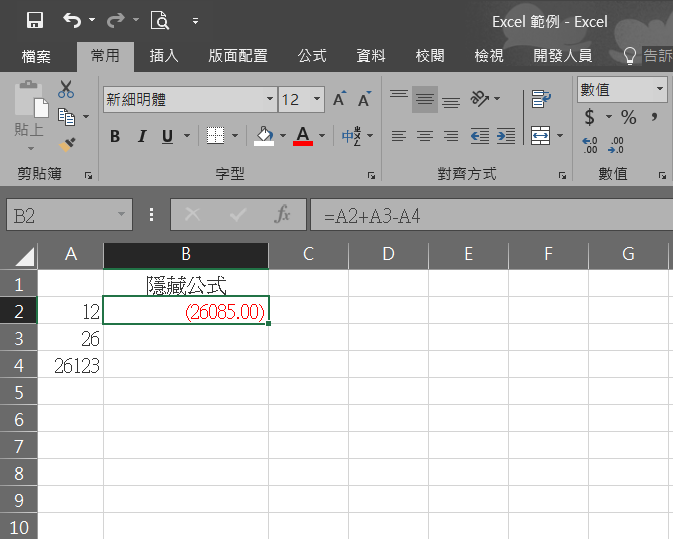Click the Redo arrow icon

116,20
